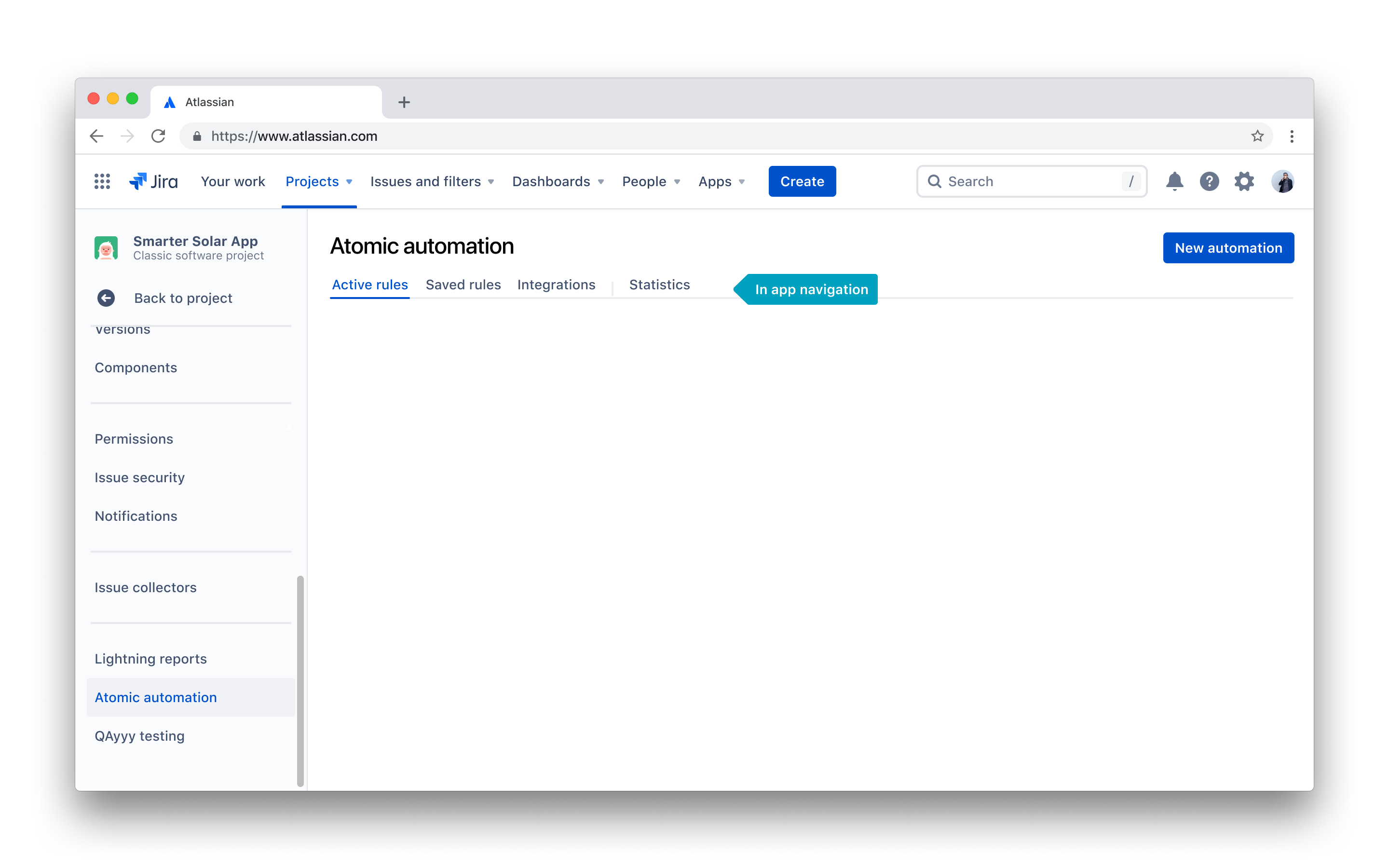Open the app switcher grid icon
The image size is (1389, 868).
pos(102,181)
